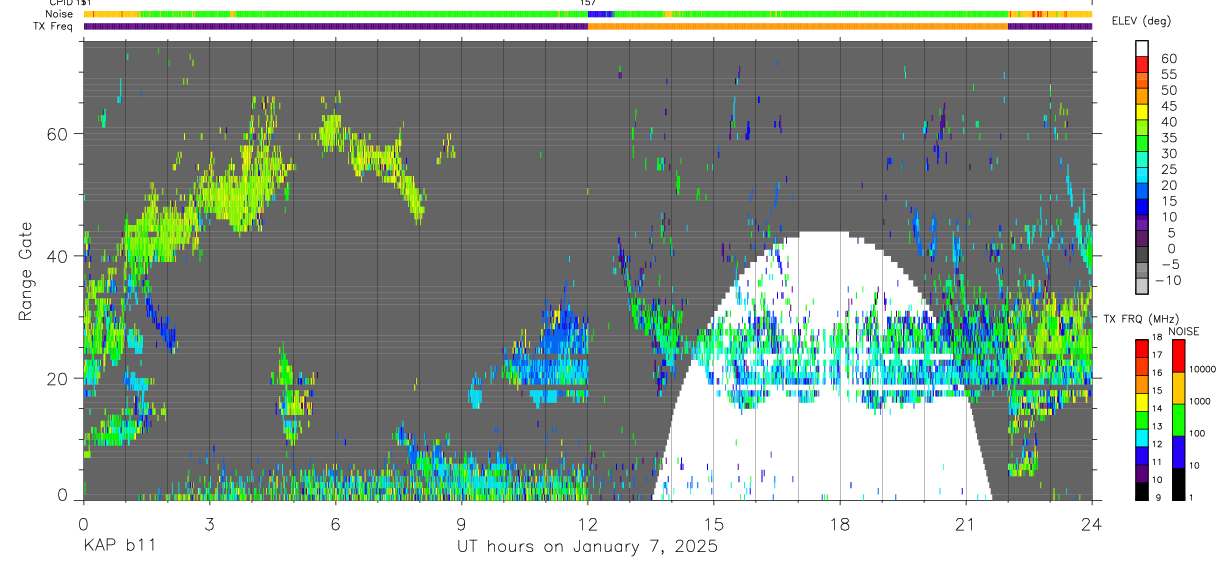
Task: Click the 'UT hours on January 7, 2025' label
Action: tap(587, 546)
